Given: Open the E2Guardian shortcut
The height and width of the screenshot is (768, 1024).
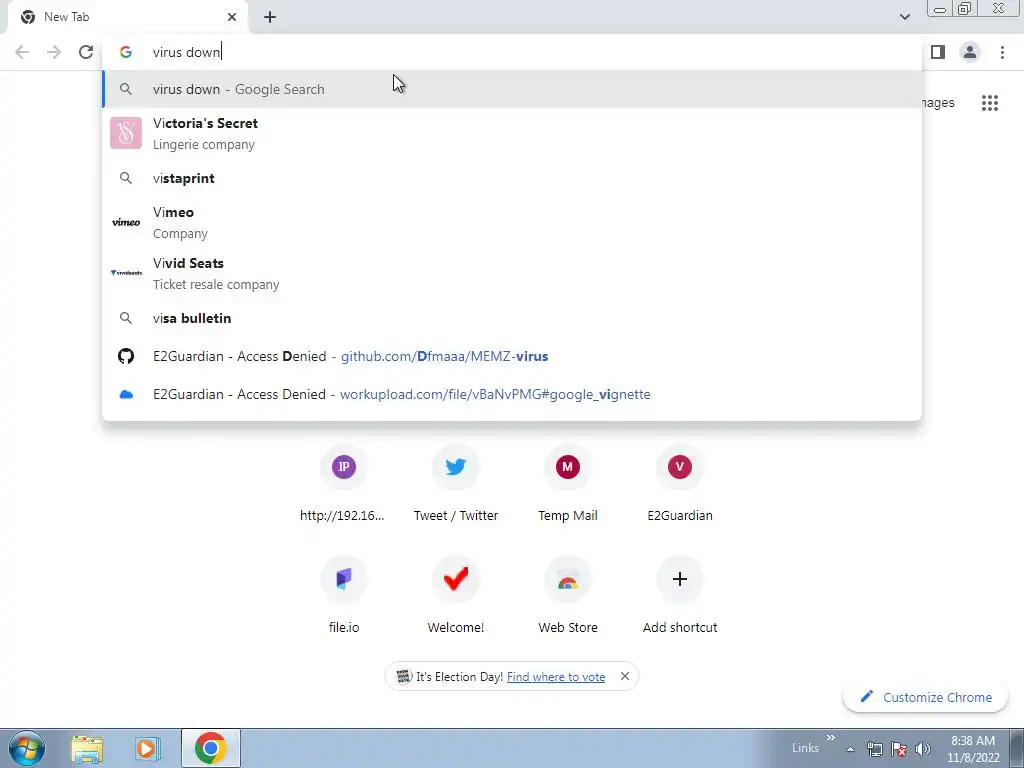Looking at the screenshot, I should tap(680, 485).
